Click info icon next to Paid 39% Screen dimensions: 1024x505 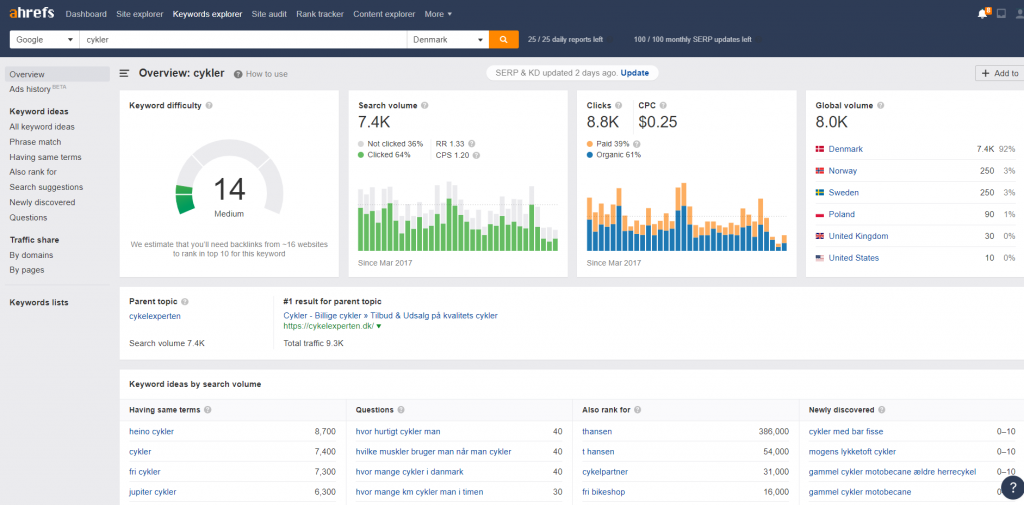click(x=637, y=144)
